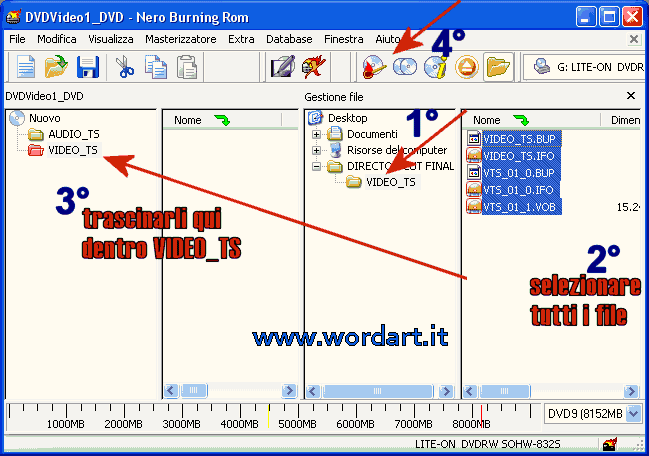Click the New compilation toolbar icon
The height and width of the screenshot is (456, 649).
pos(26,67)
